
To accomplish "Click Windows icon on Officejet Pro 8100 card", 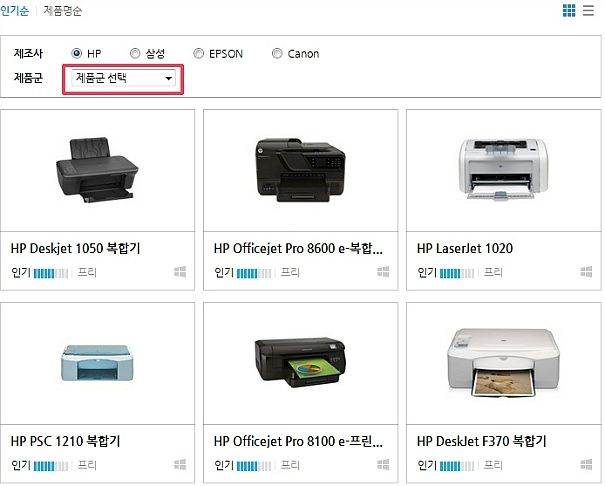I will pos(383,464).
